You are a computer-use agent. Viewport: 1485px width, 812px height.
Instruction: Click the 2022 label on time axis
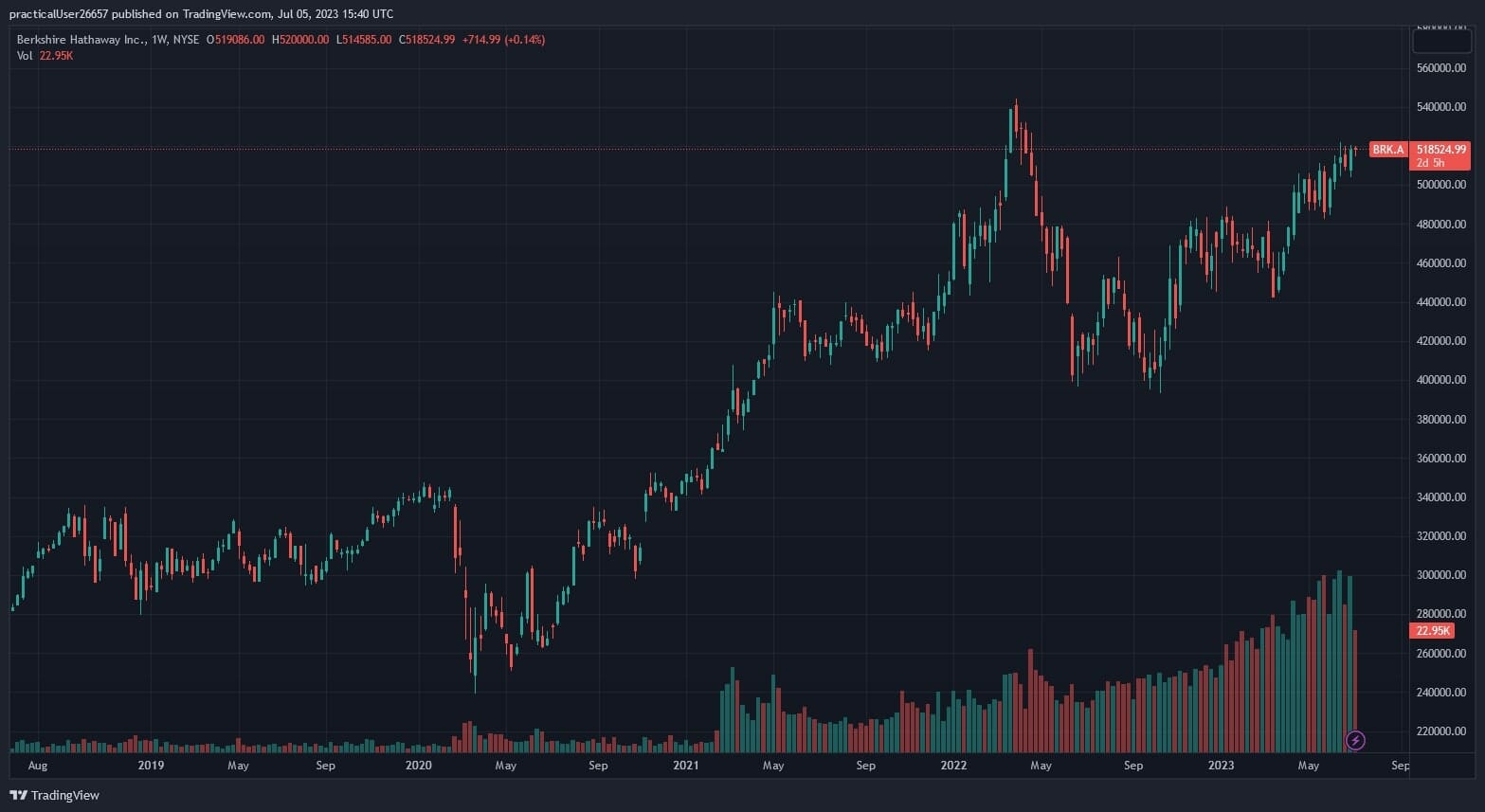(x=953, y=766)
